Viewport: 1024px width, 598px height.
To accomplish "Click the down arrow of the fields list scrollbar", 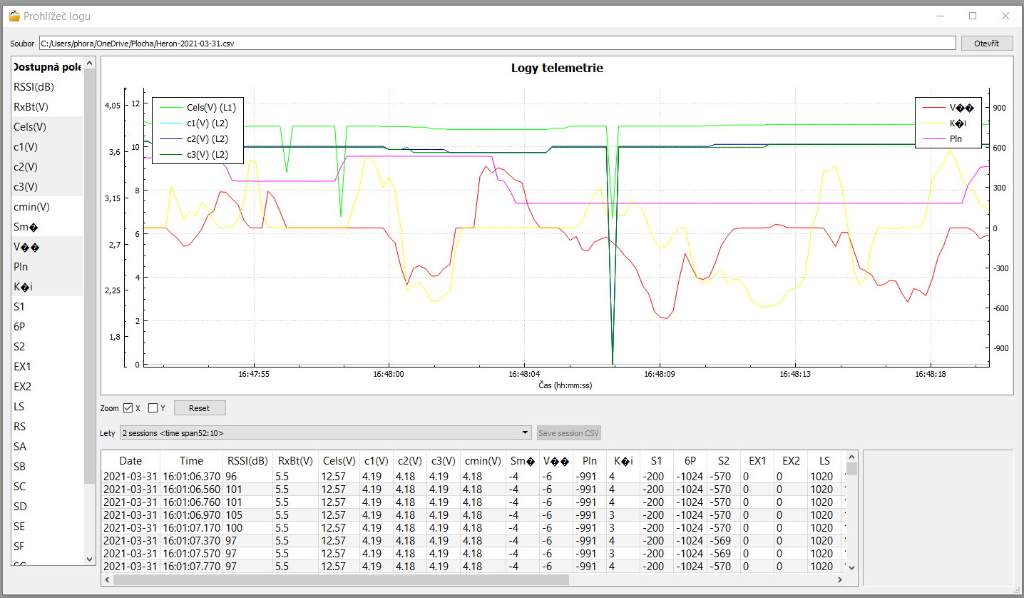I will click(90, 559).
